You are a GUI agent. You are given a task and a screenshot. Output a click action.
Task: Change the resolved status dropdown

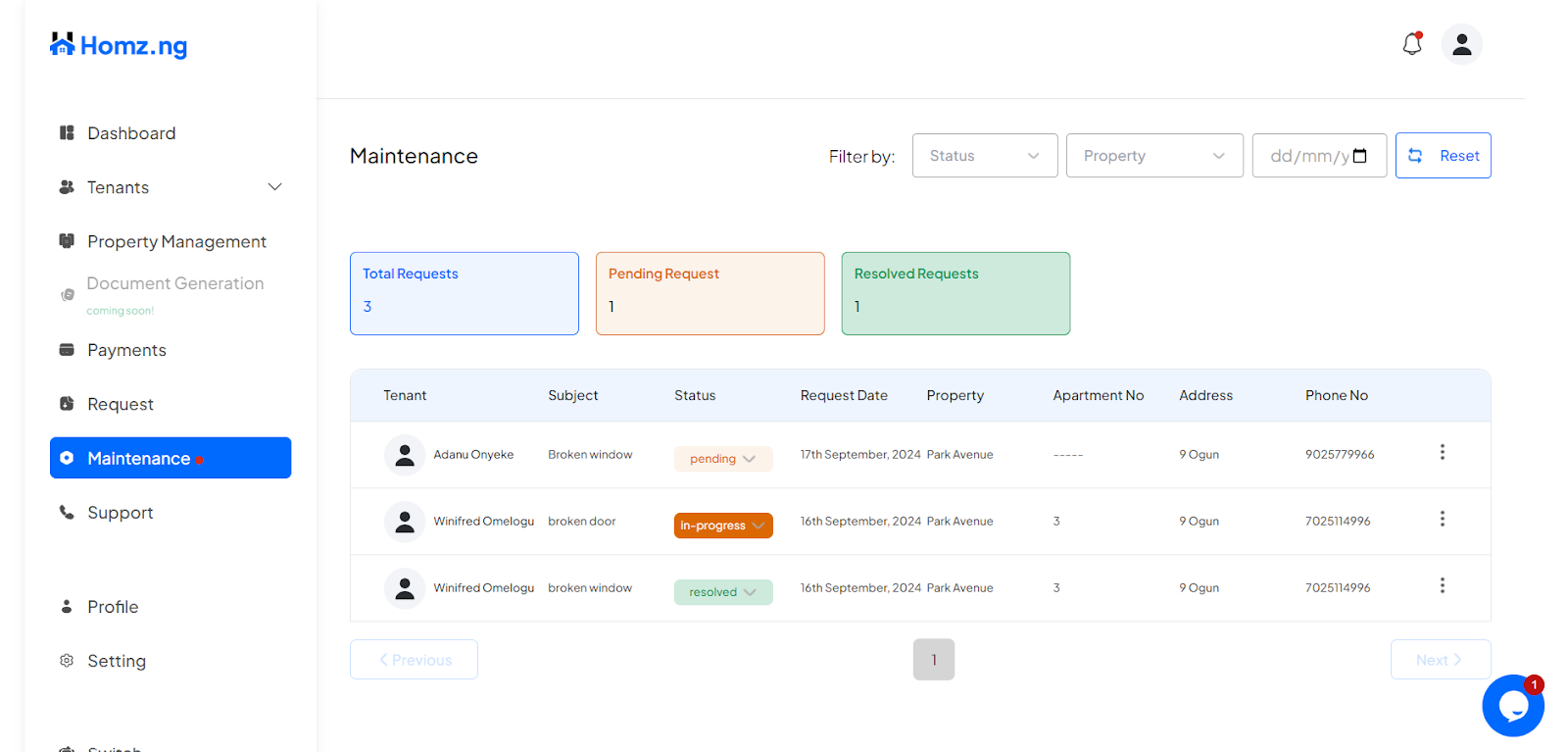(x=723, y=592)
